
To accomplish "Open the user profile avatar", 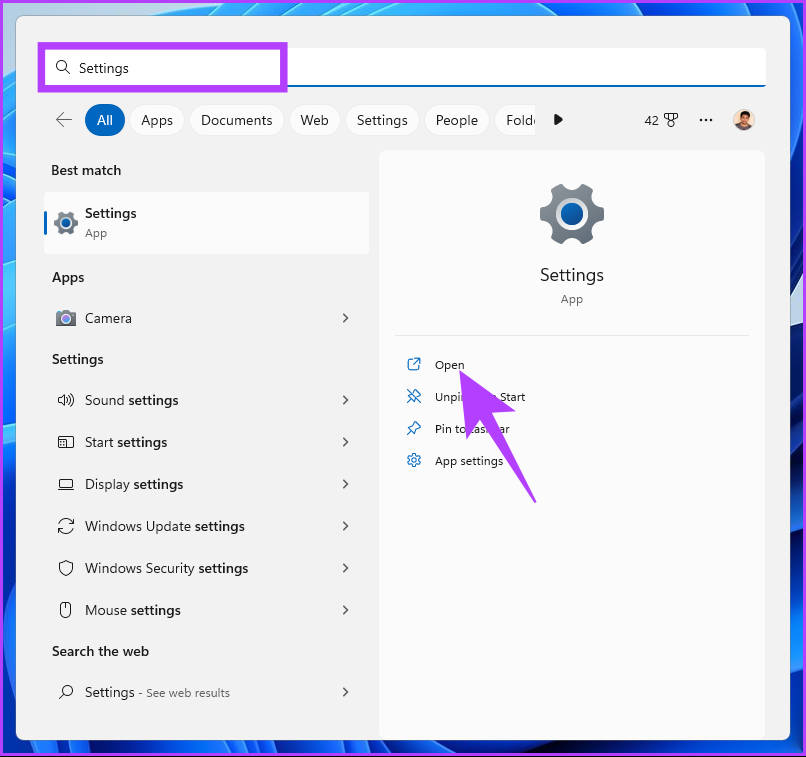I will 743,120.
